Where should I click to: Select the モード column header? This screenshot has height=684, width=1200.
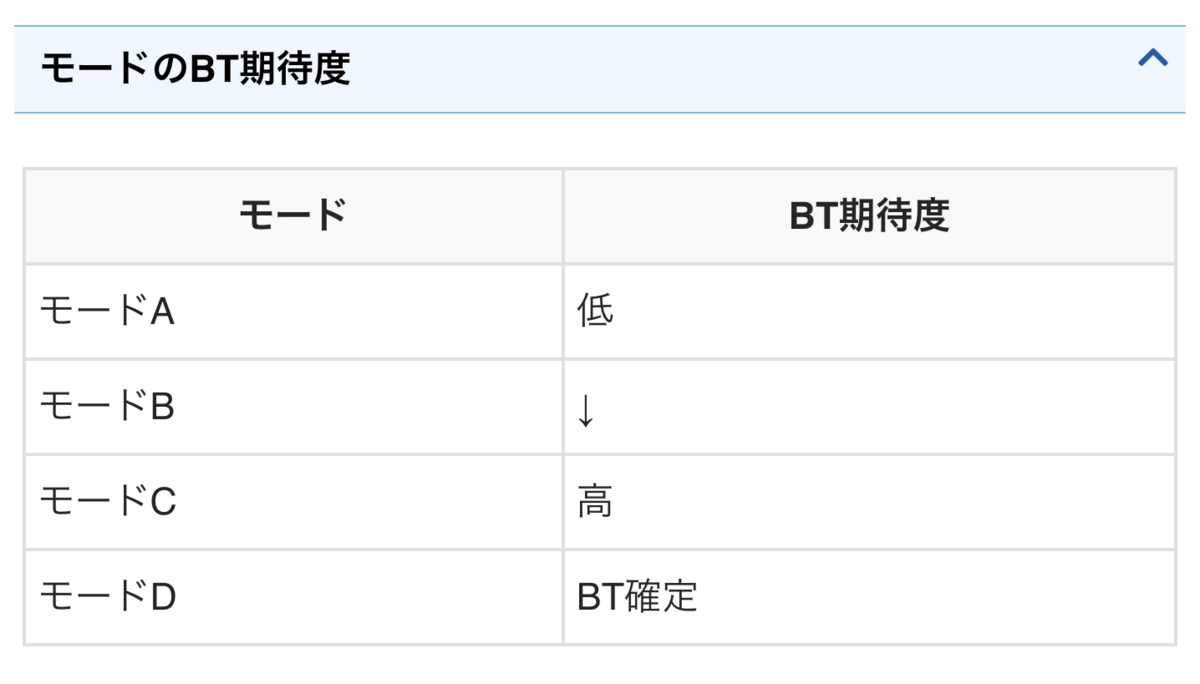tap(293, 216)
